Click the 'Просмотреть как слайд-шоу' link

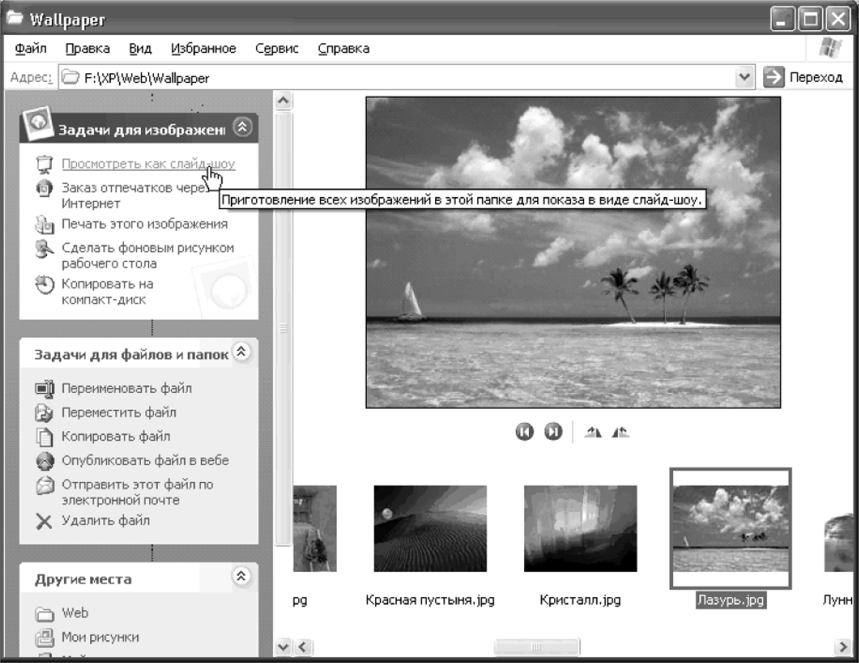pyautogui.click(x=148, y=164)
